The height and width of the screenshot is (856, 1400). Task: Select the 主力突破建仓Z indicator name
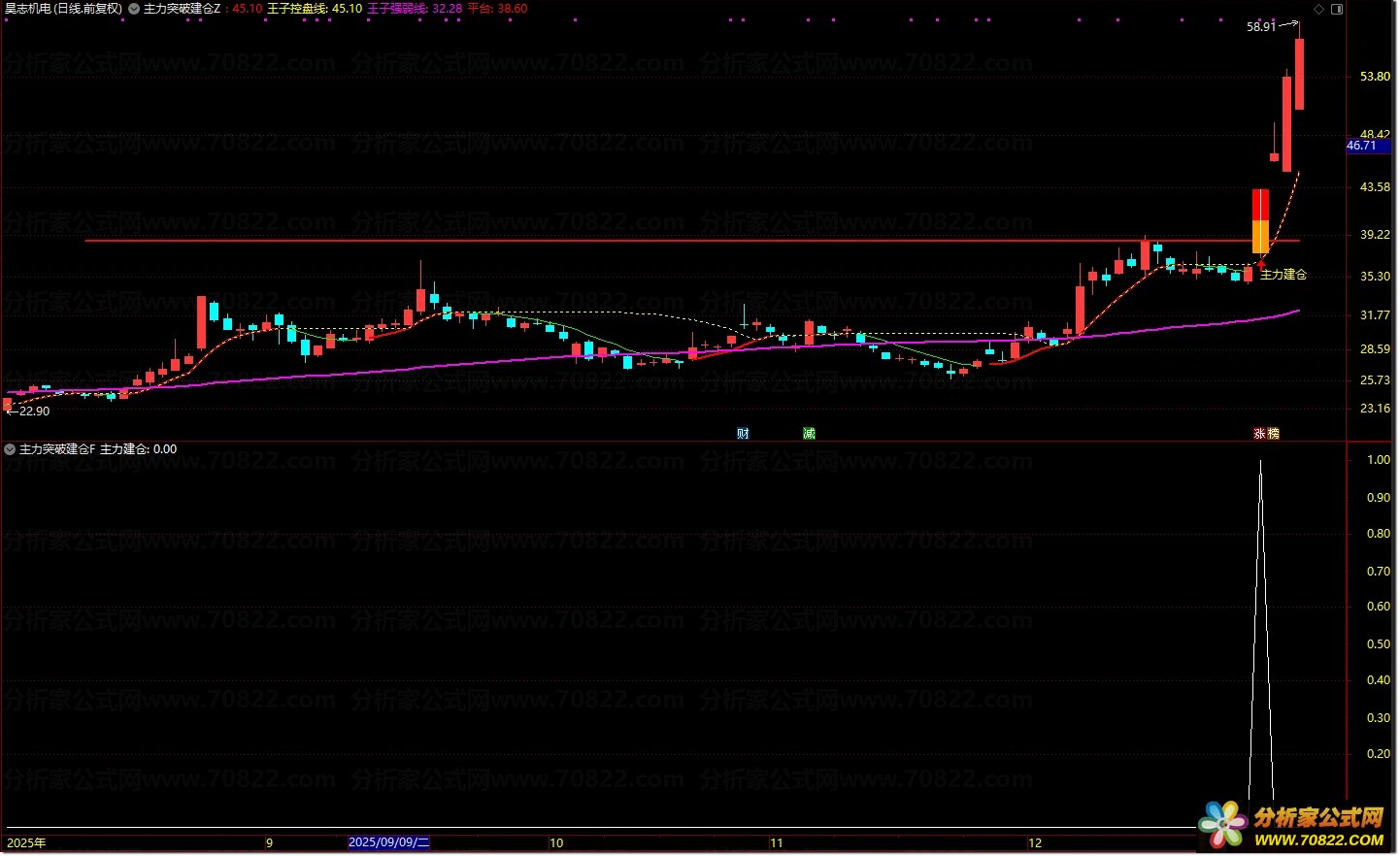point(182,9)
